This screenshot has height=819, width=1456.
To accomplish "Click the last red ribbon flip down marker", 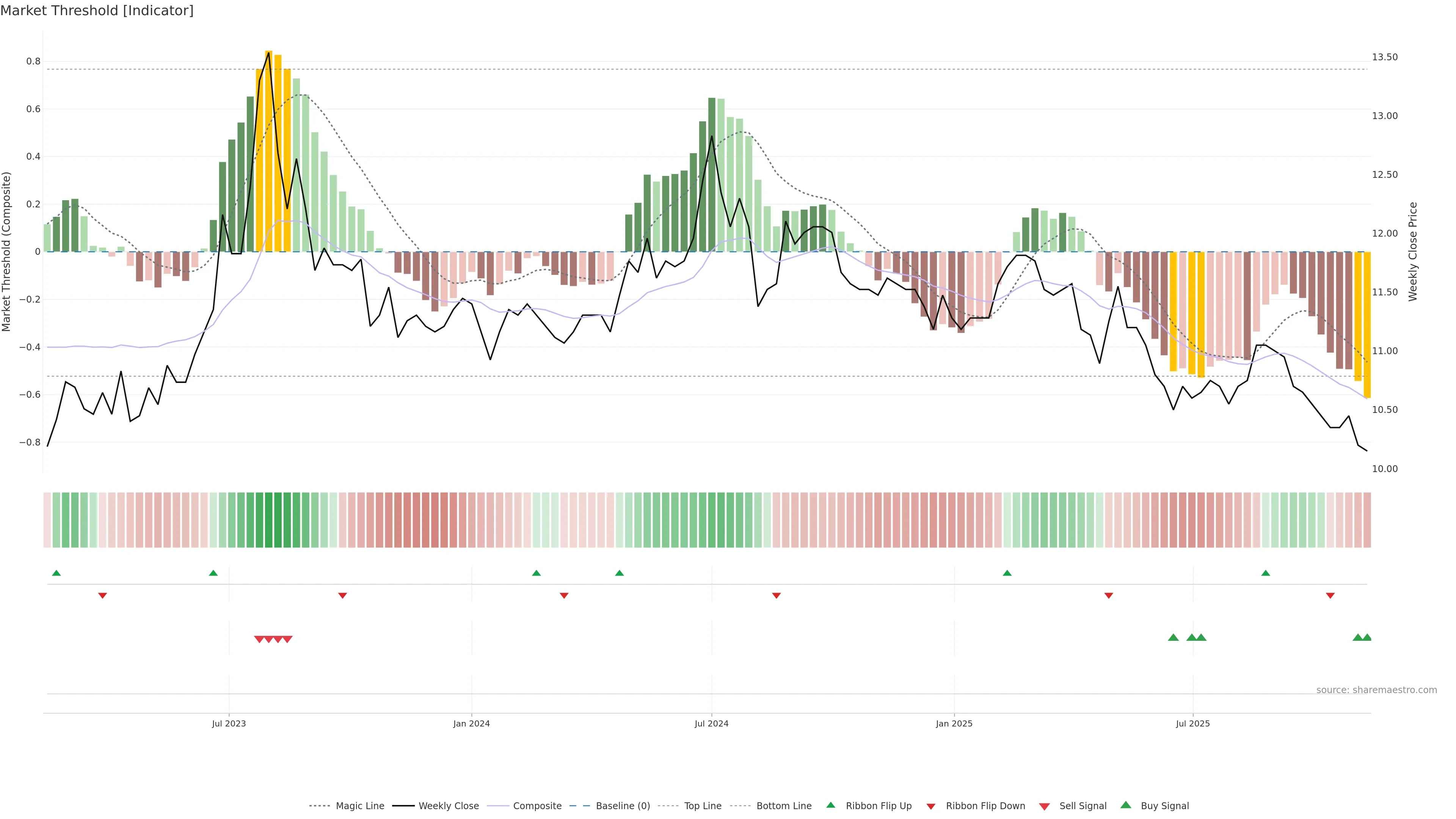I will click(x=1330, y=596).
